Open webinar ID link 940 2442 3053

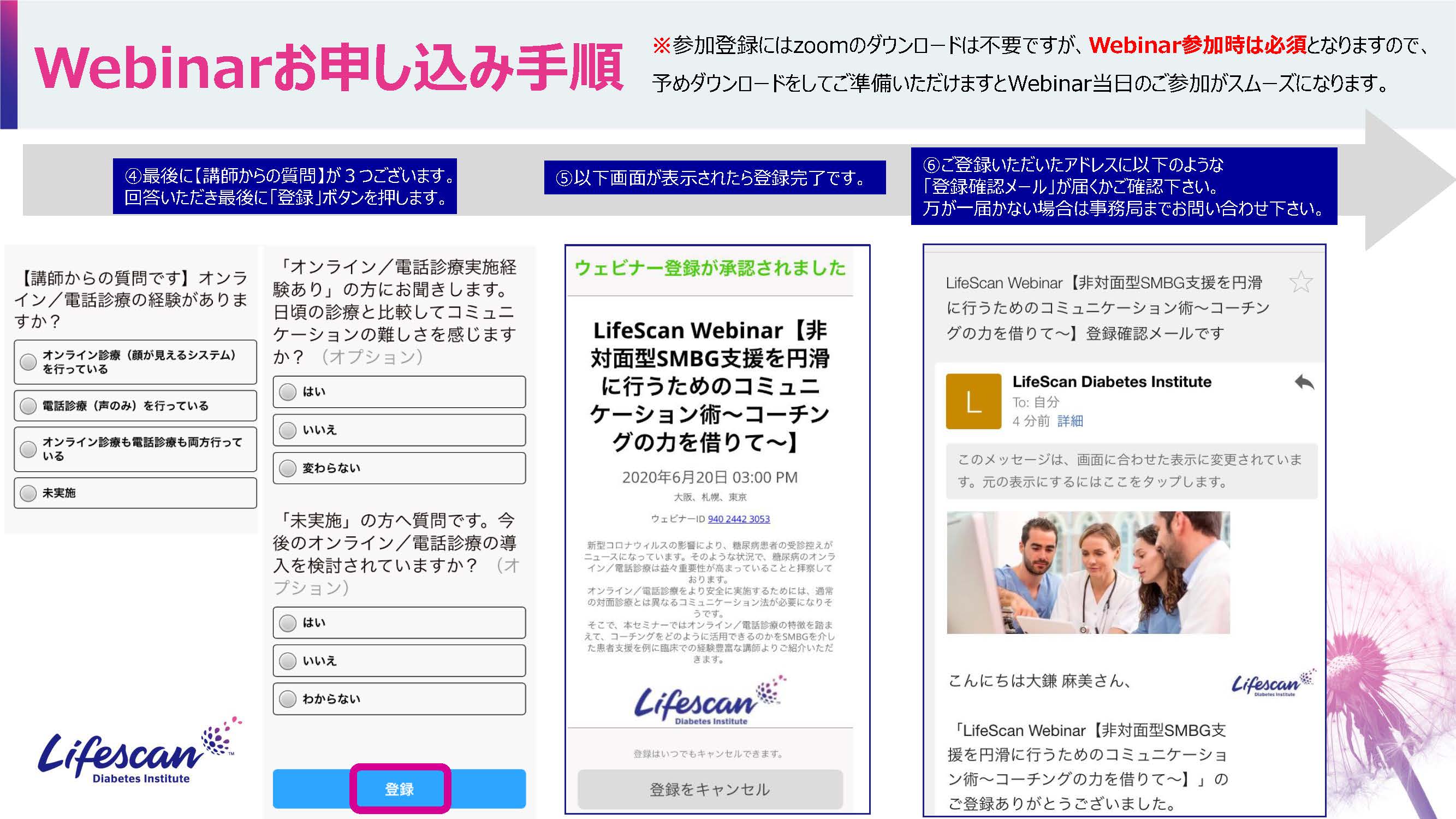(738, 519)
